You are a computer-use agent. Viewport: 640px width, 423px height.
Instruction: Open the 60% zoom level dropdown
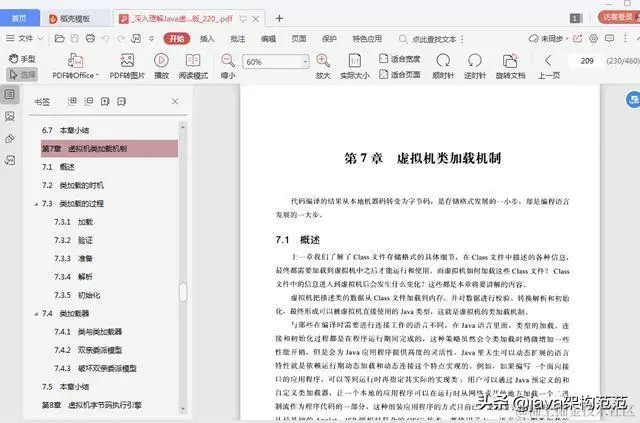tap(305, 62)
